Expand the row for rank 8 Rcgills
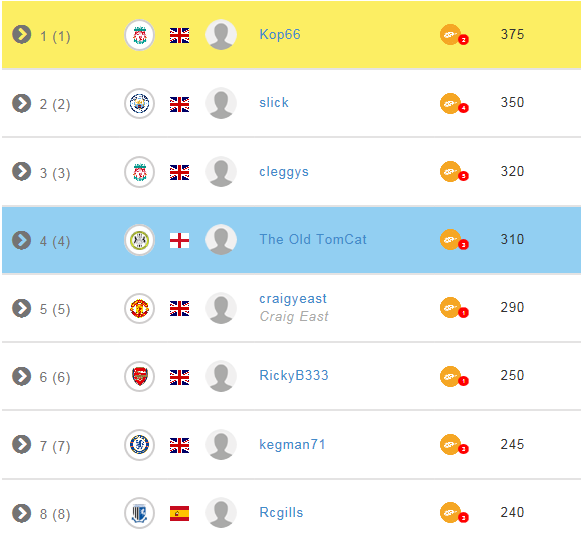 click(x=21, y=513)
